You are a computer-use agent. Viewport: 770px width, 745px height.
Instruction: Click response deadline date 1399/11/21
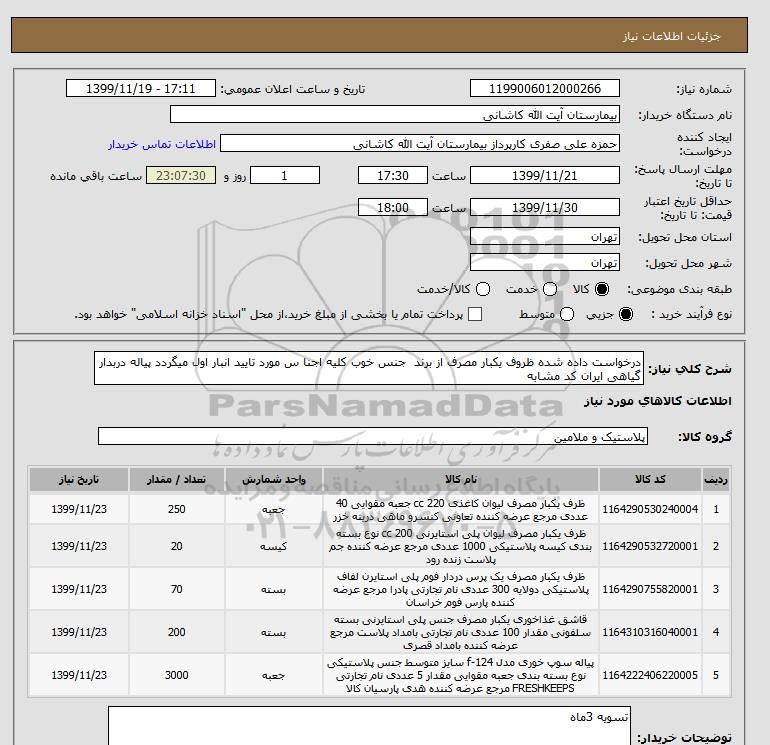[x=545, y=175]
